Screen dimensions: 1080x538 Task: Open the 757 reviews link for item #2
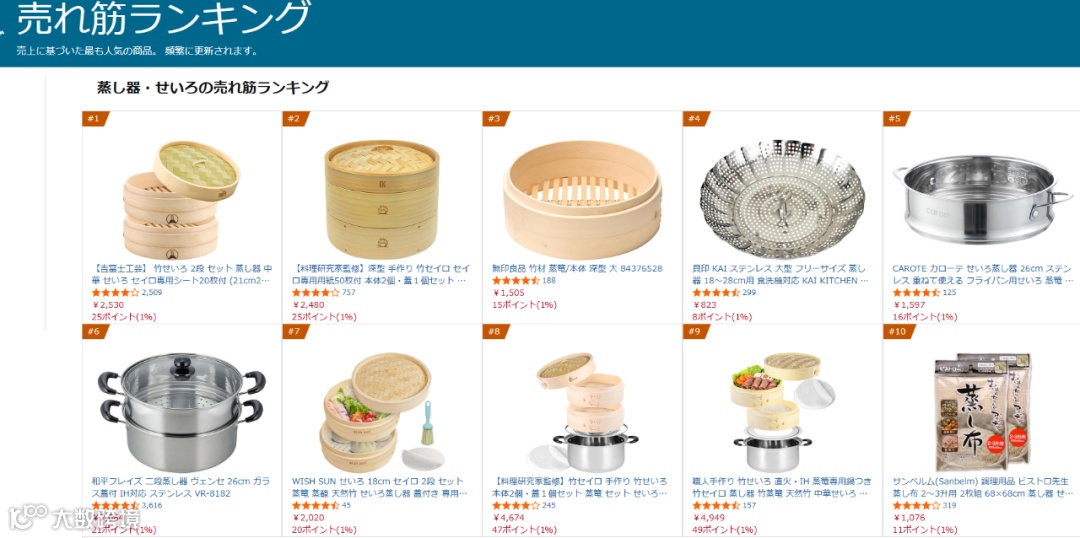click(349, 293)
